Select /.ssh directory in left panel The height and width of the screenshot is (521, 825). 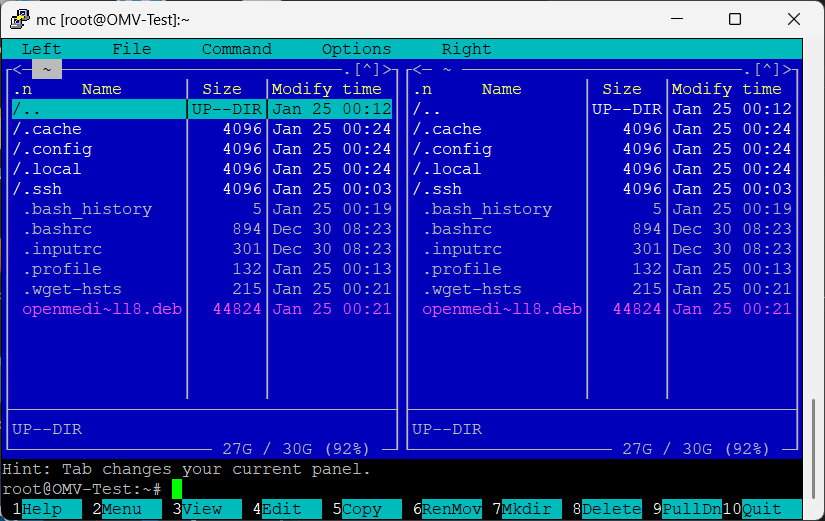point(202,189)
